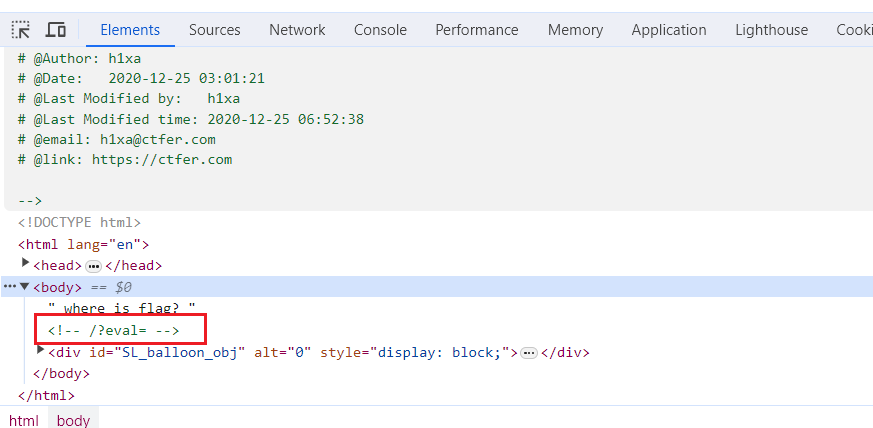Switch to the Performance tab
This screenshot has width=873, height=428.
pos(477,30)
